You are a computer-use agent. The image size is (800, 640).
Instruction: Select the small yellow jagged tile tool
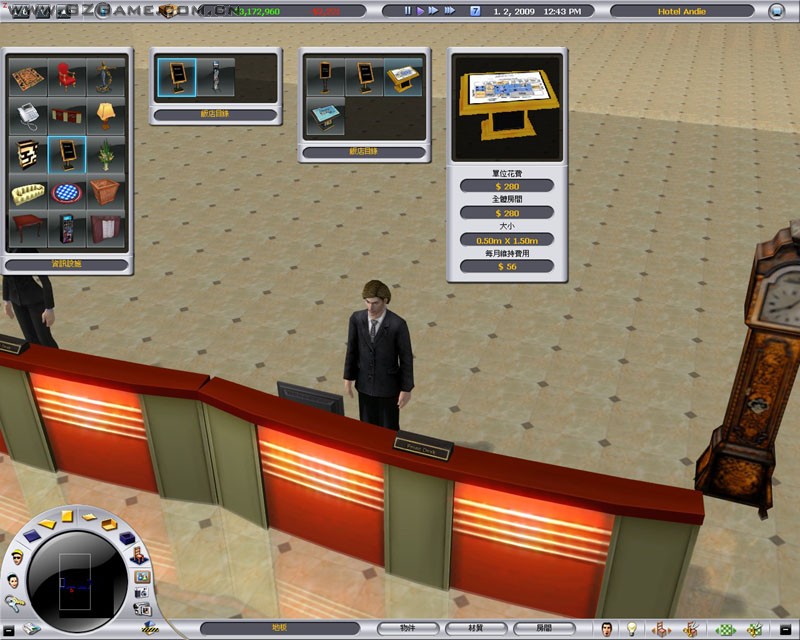tap(89, 517)
